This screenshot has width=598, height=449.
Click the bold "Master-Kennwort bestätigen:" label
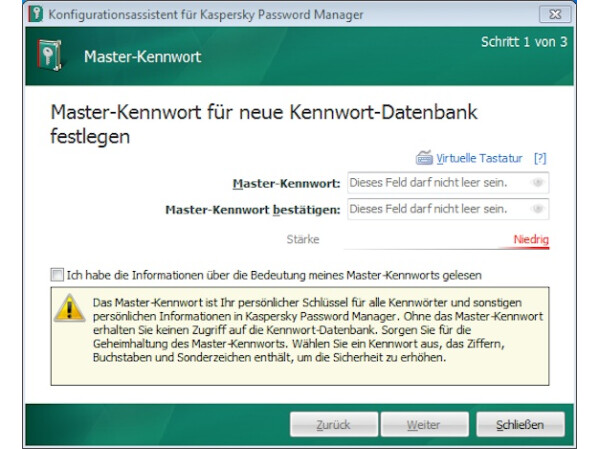[252, 210]
